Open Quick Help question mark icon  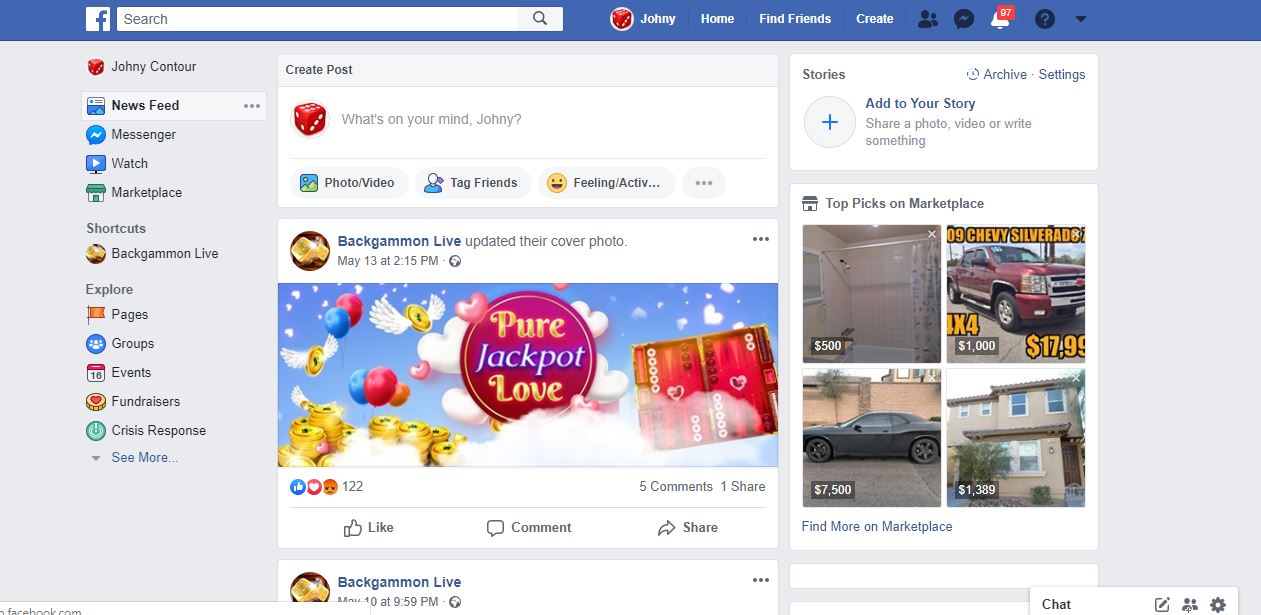pos(1044,19)
